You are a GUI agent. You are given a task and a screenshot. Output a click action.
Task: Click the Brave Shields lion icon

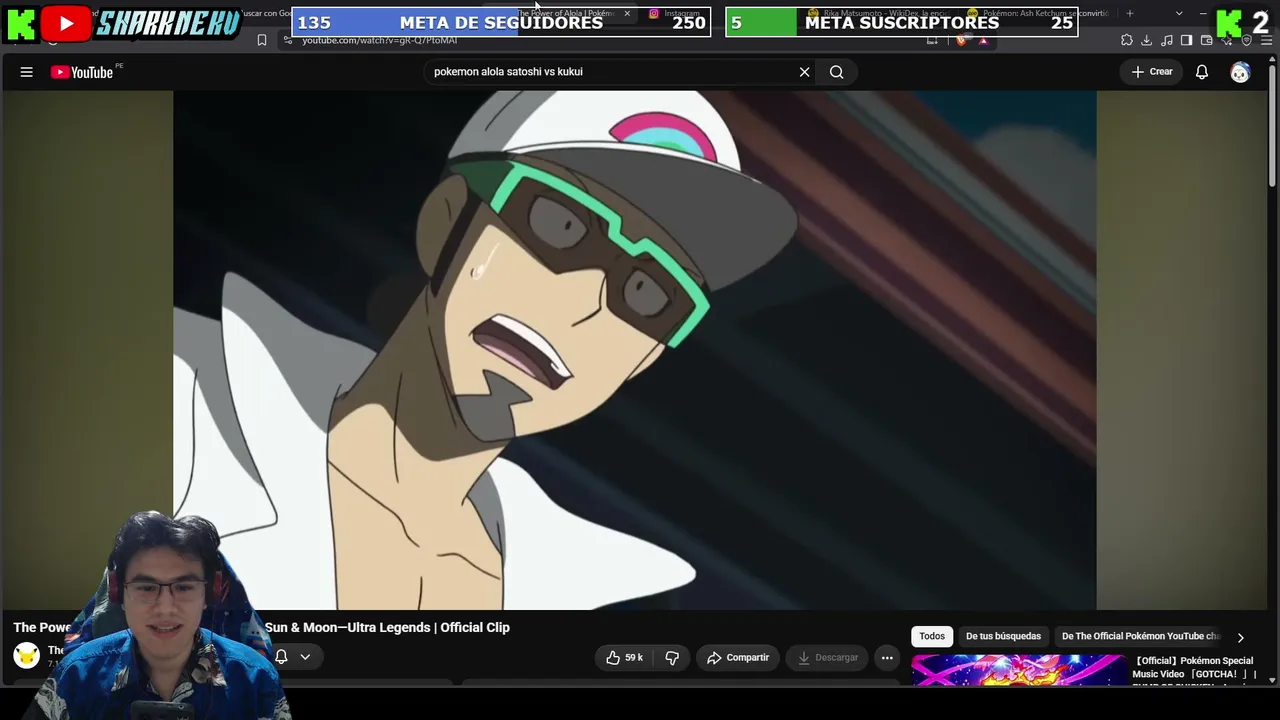962,40
